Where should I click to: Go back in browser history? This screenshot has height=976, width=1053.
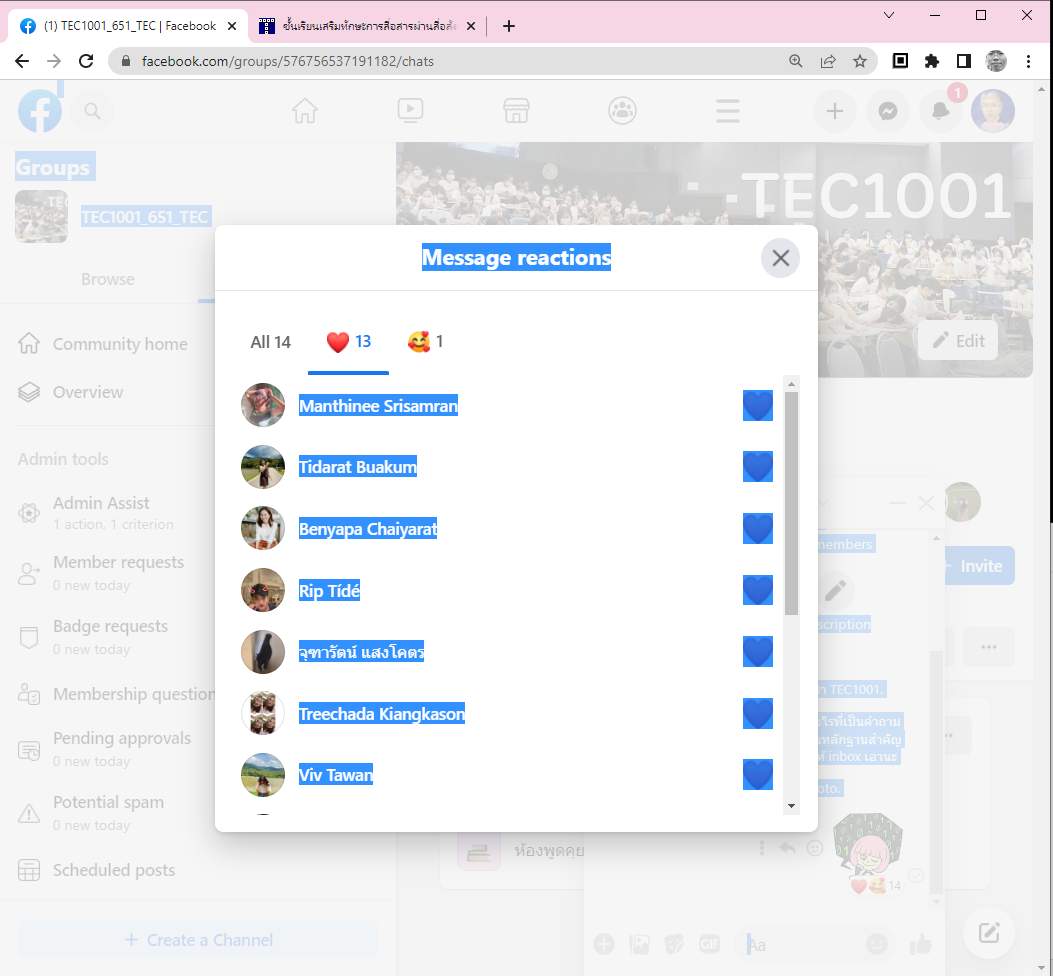(x=22, y=61)
